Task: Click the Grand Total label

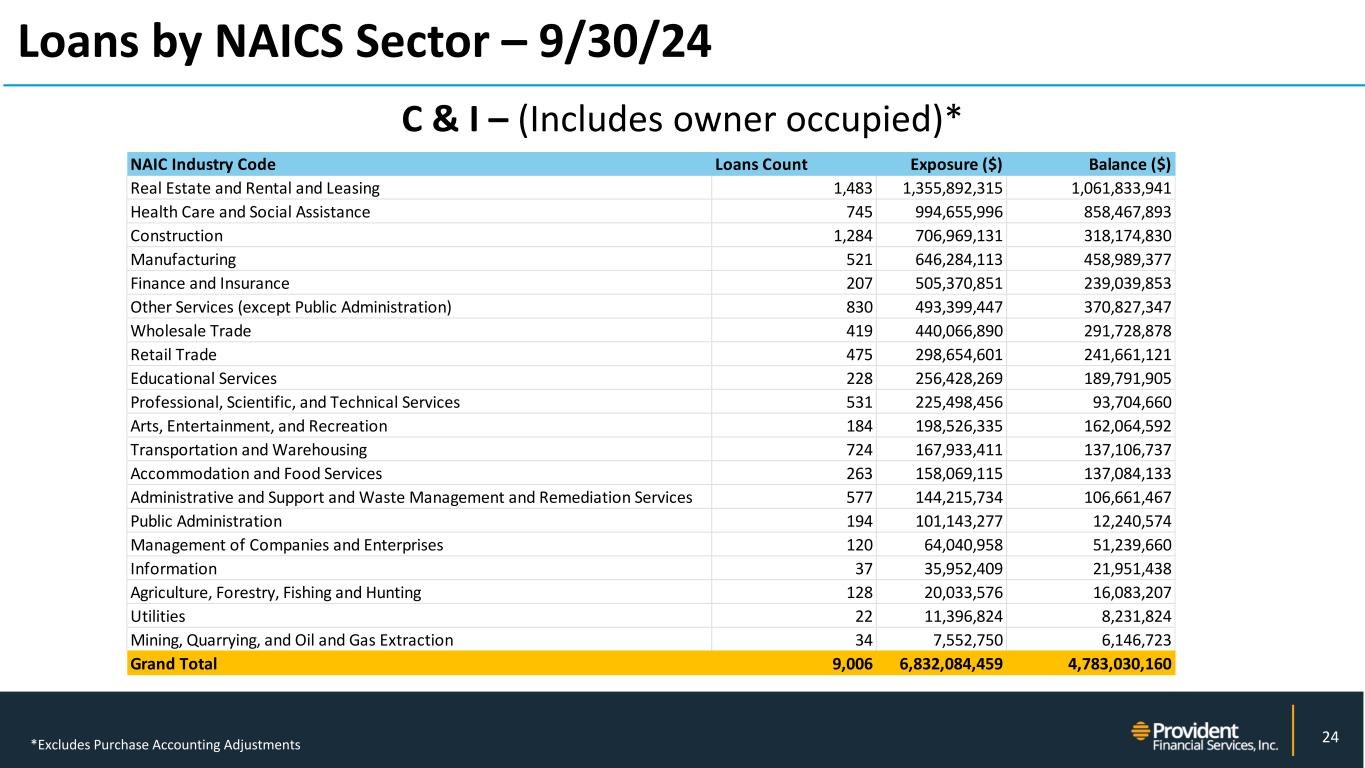Action: point(174,663)
